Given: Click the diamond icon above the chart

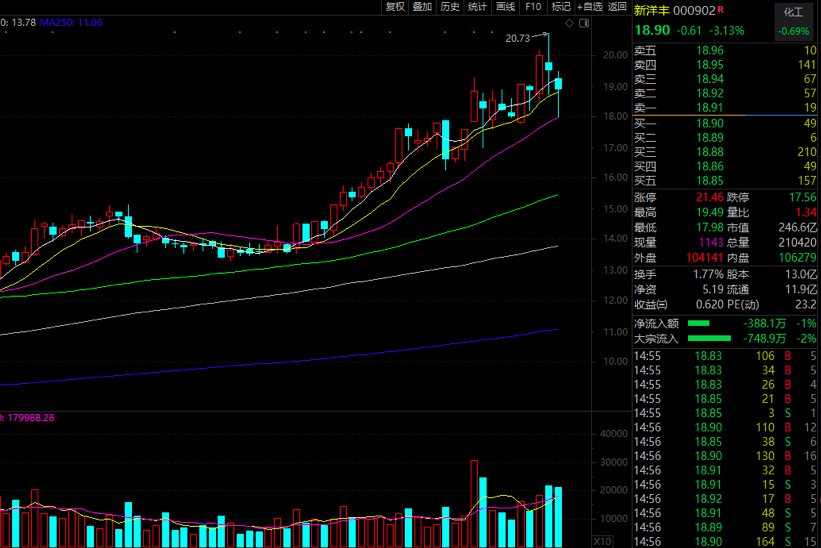Looking at the screenshot, I should click(566, 22).
